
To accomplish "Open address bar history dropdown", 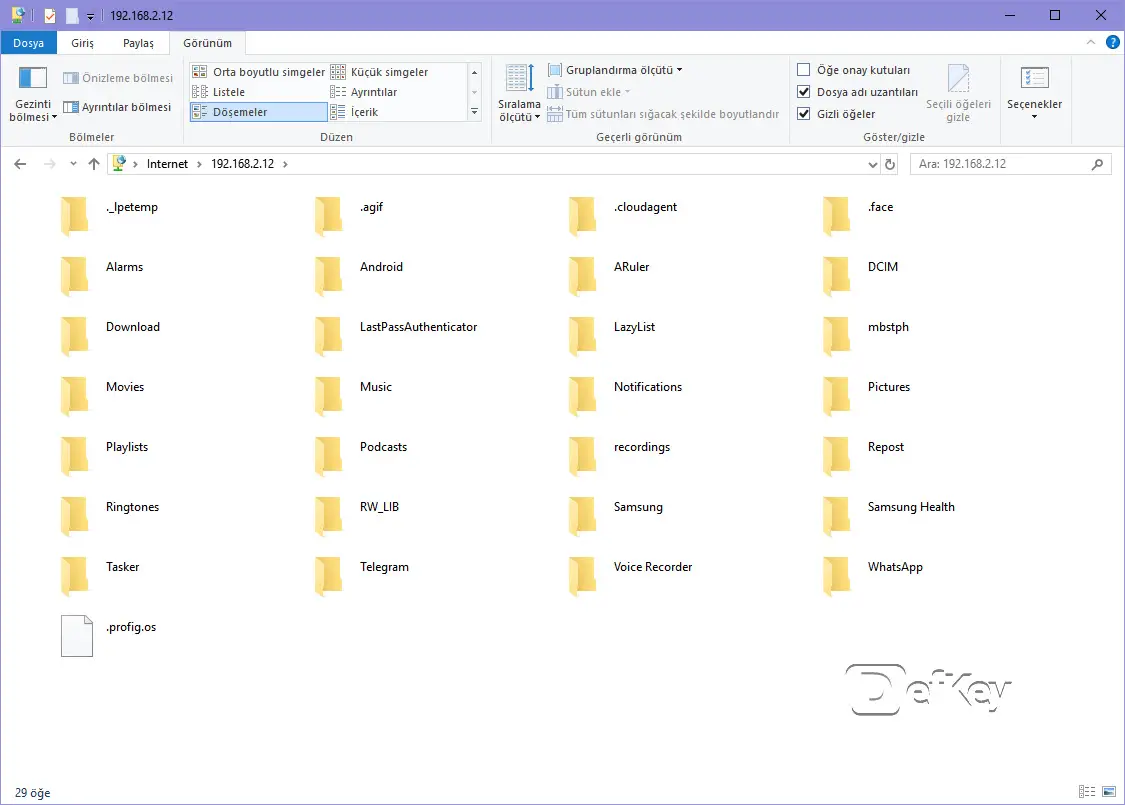I will click(872, 164).
